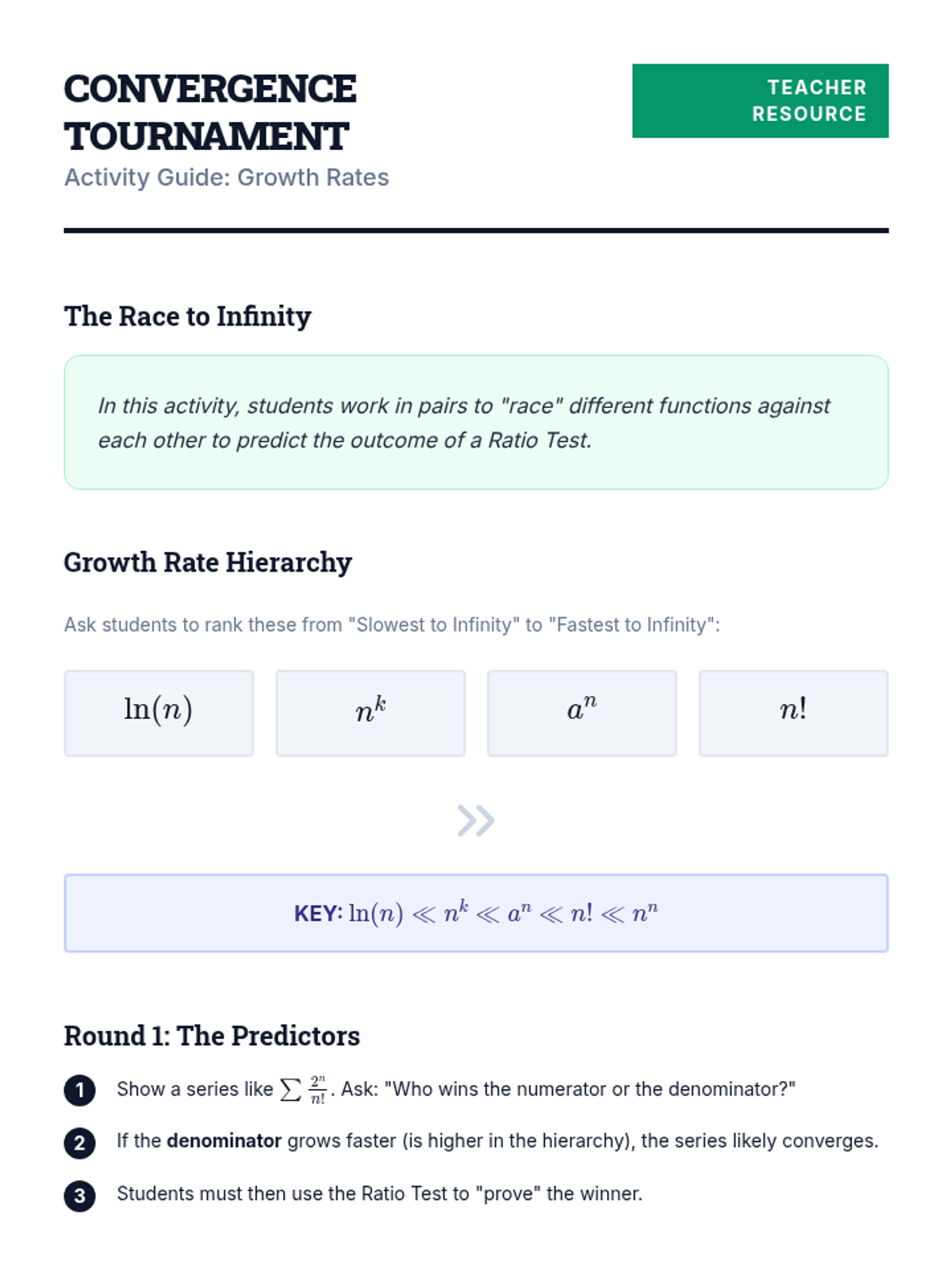The height and width of the screenshot is (1270, 952).
Task: Click the KEY answer hierarchy box
Action: pyautogui.click(x=476, y=913)
